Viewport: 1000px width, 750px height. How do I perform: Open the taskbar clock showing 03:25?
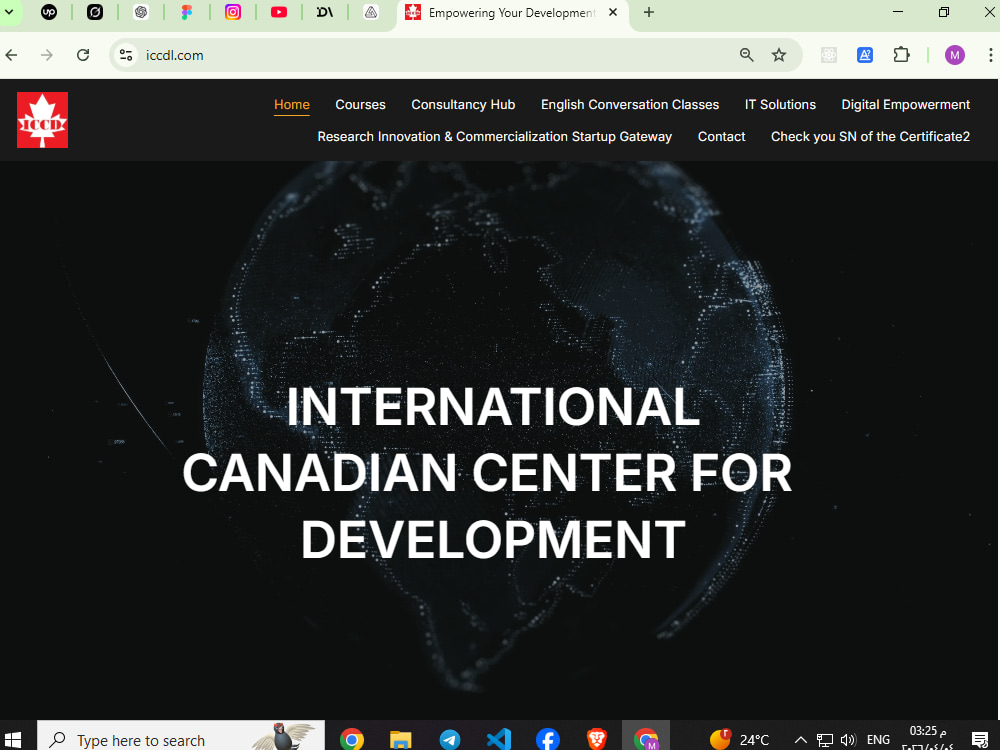click(927, 738)
